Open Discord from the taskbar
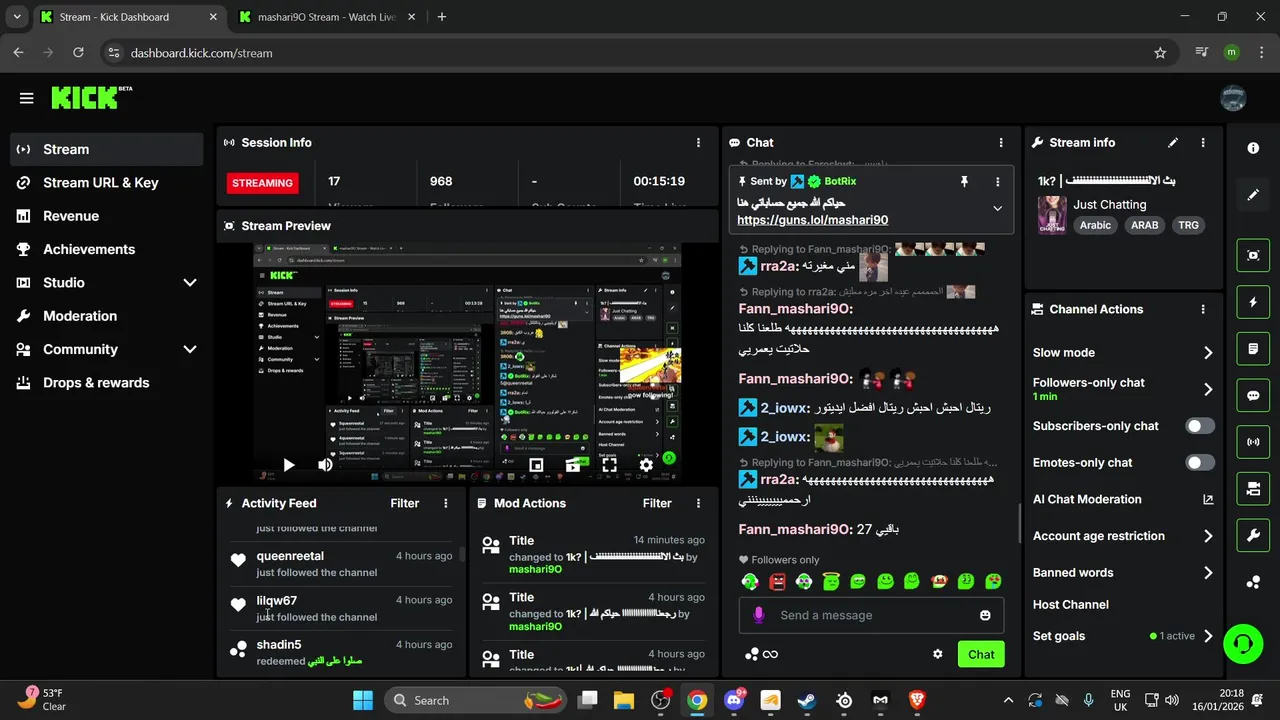This screenshot has width=1280, height=720. (x=734, y=700)
